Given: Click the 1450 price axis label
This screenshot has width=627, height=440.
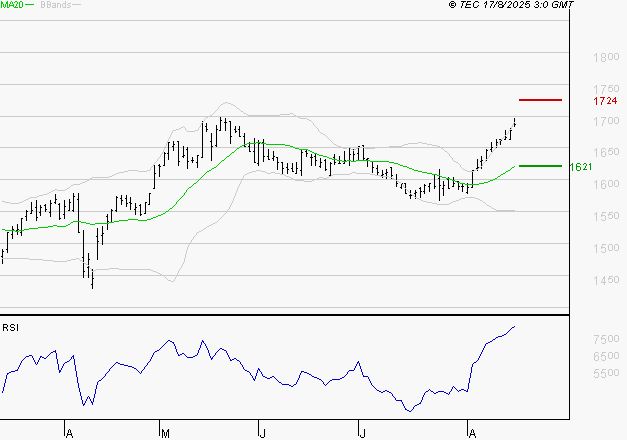Looking at the screenshot, I should click(606, 280).
